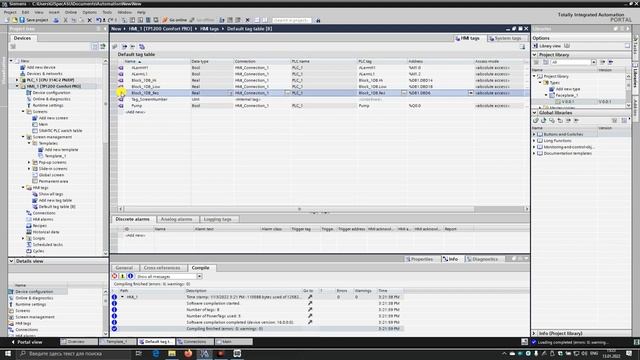Switch to the Logging tags tab
Viewport: 640px width, 360px height.
pos(218,219)
